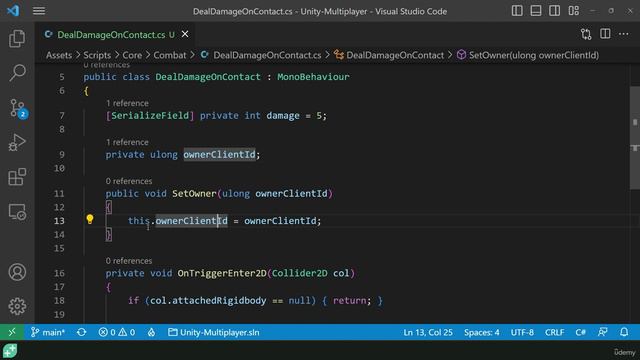Screen dimensions: 640x360
Task: Open the Customize Layout menu
Action: [x=573, y=11]
